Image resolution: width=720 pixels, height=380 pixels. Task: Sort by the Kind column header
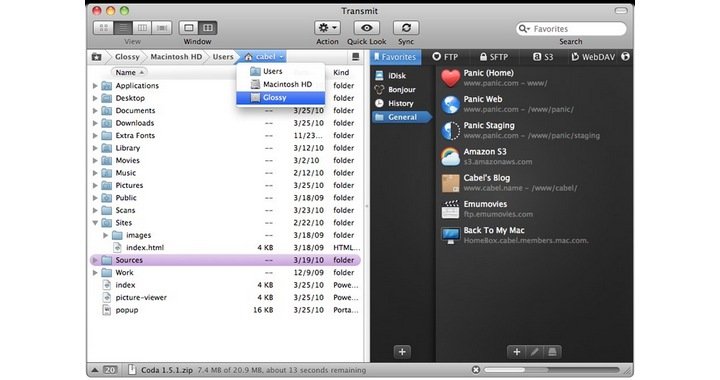tap(341, 73)
